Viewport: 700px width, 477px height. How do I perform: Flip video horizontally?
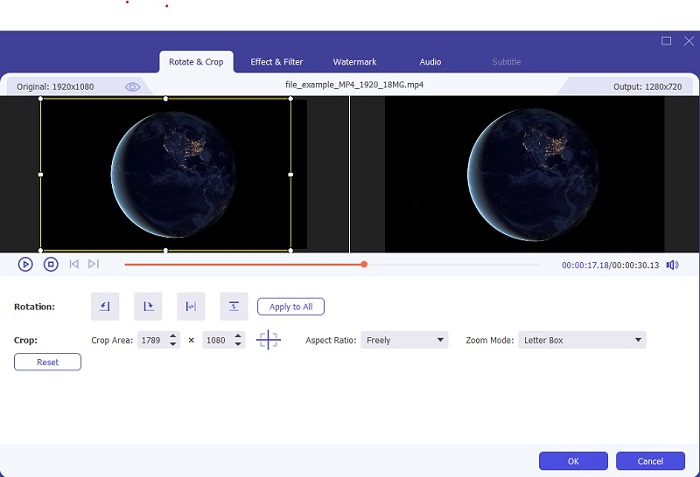(x=191, y=307)
